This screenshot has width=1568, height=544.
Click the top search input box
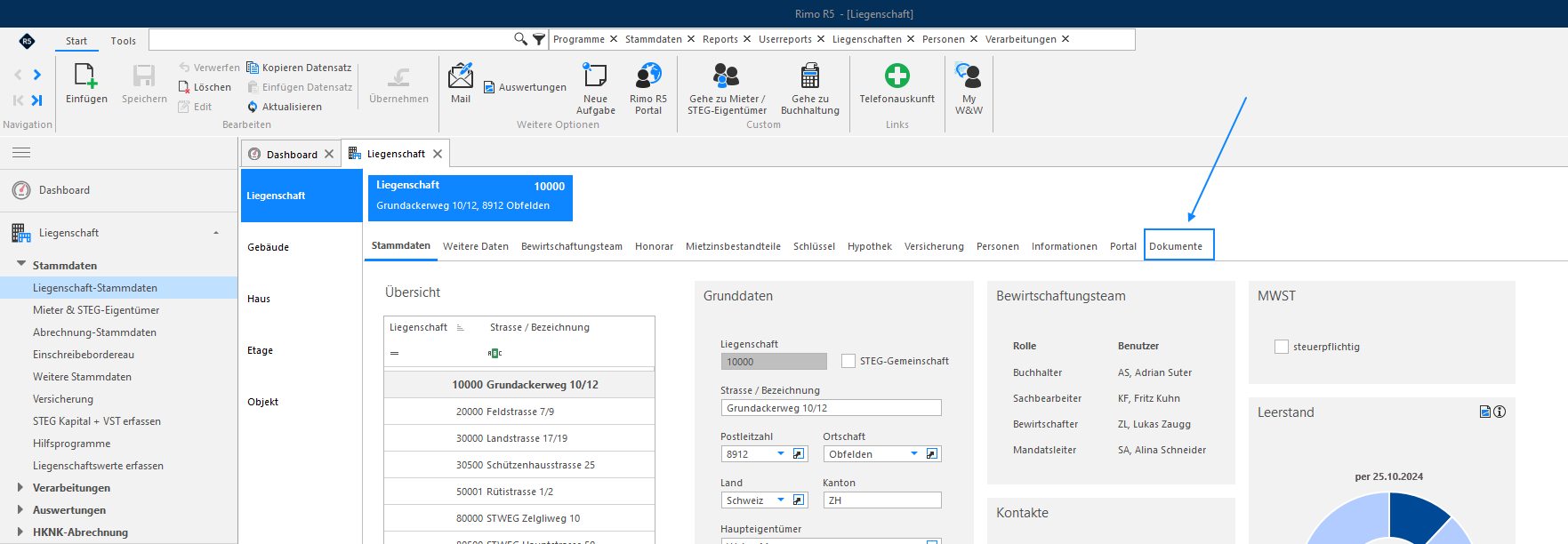pyautogui.click(x=331, y=39)
